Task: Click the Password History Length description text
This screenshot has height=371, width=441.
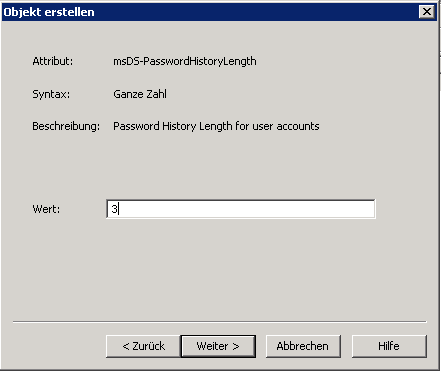Action: point(216,126)
